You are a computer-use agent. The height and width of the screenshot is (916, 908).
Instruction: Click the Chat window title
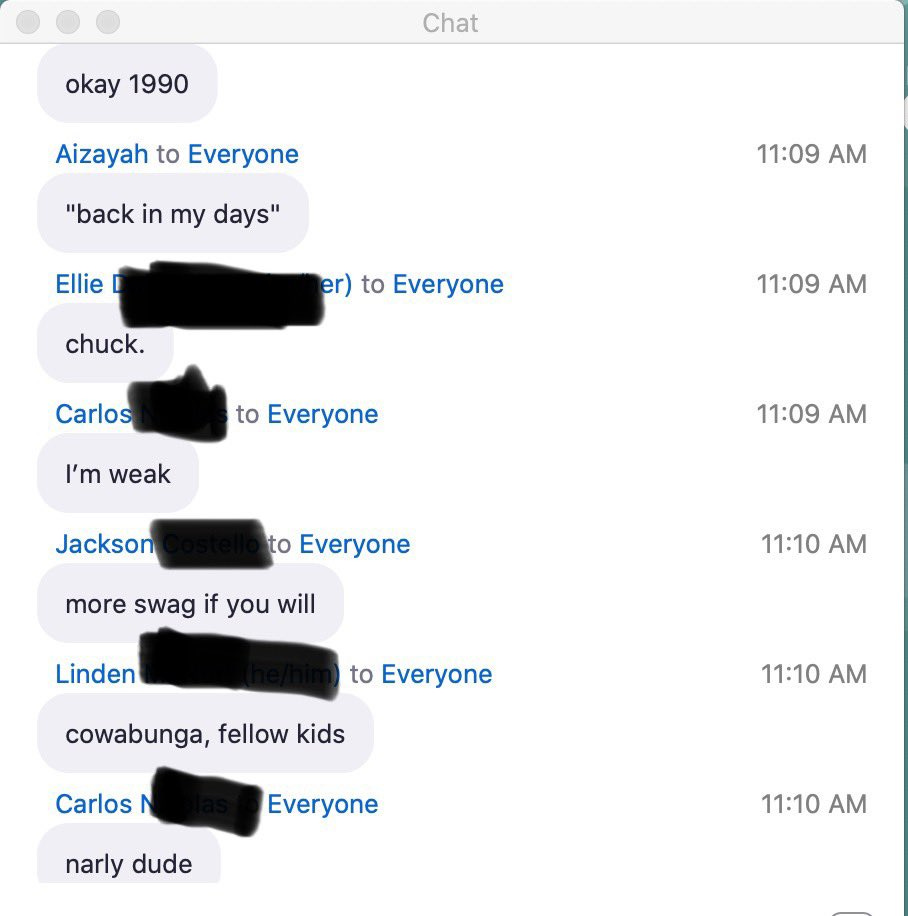tap(450, 23)
